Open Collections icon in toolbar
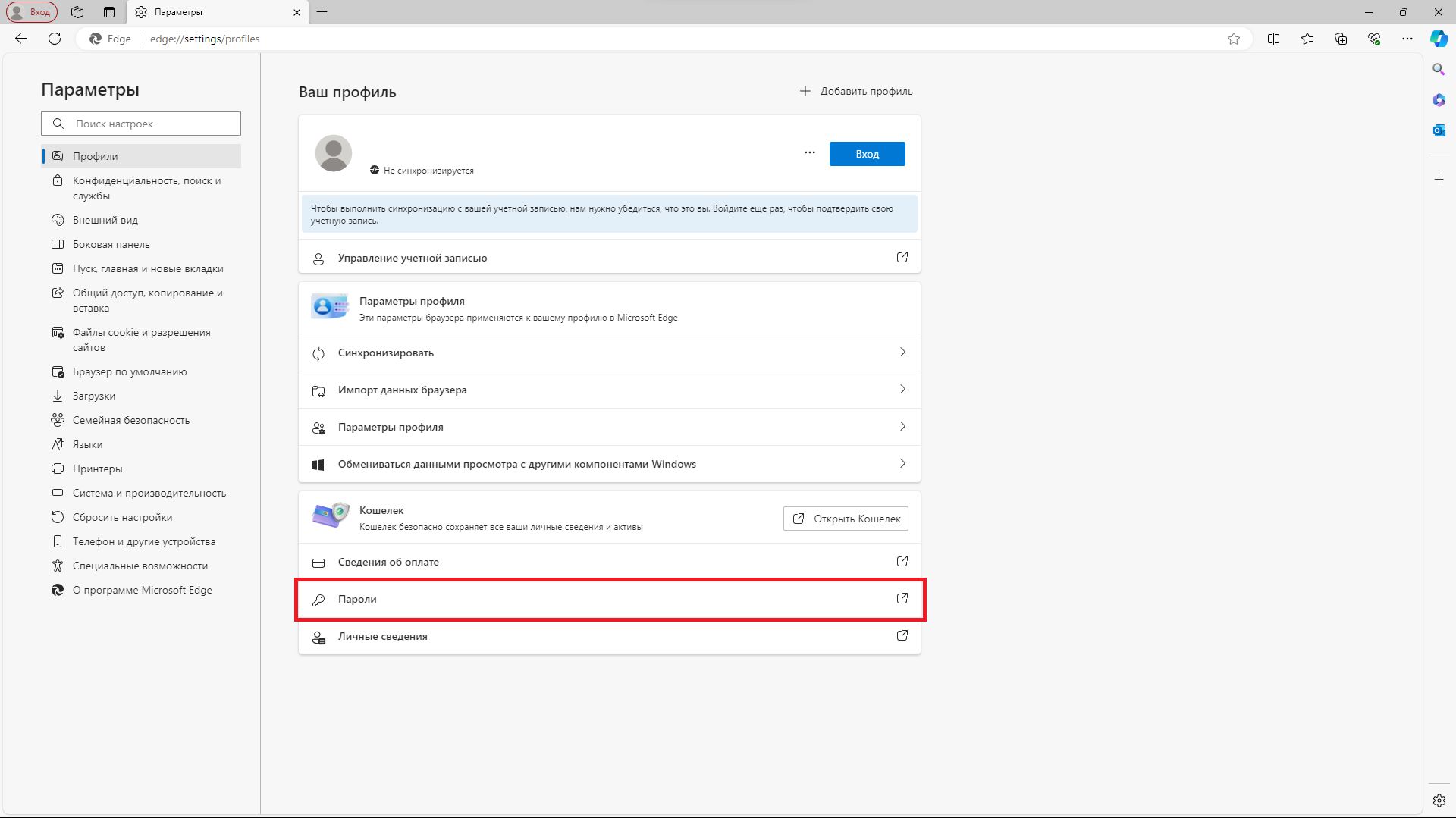This screenshot has height=818, width=1456. (x=1340, y=39)
